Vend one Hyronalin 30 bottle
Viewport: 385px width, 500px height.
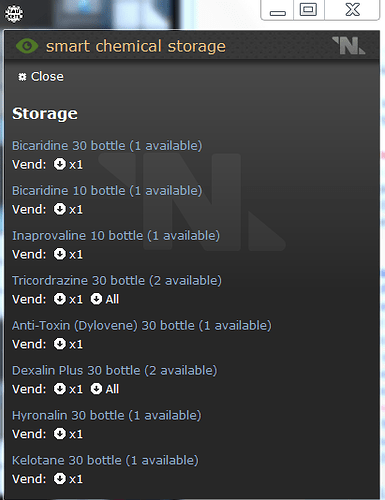point(68,434)
